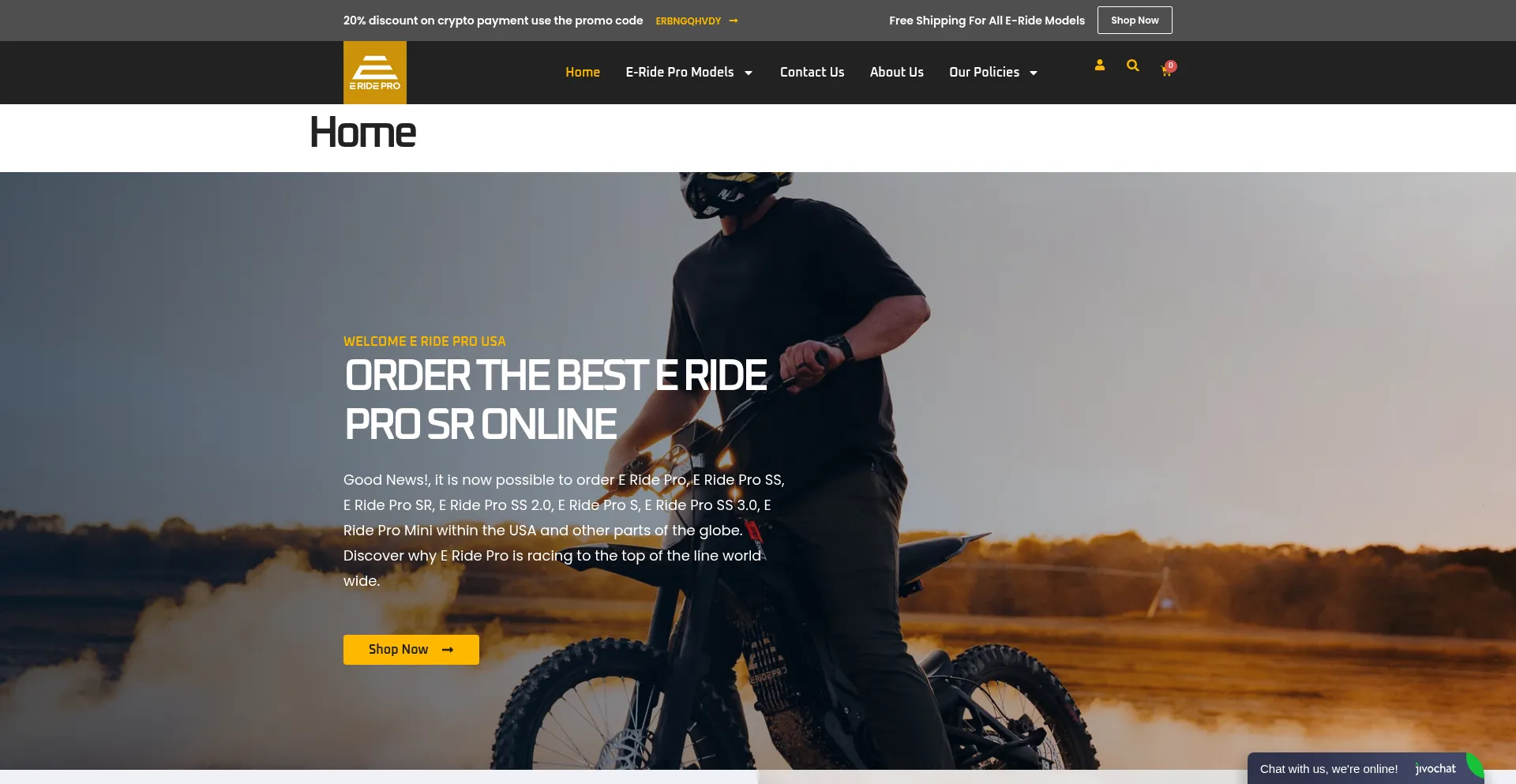Open the user account icon

[1099, 66]
